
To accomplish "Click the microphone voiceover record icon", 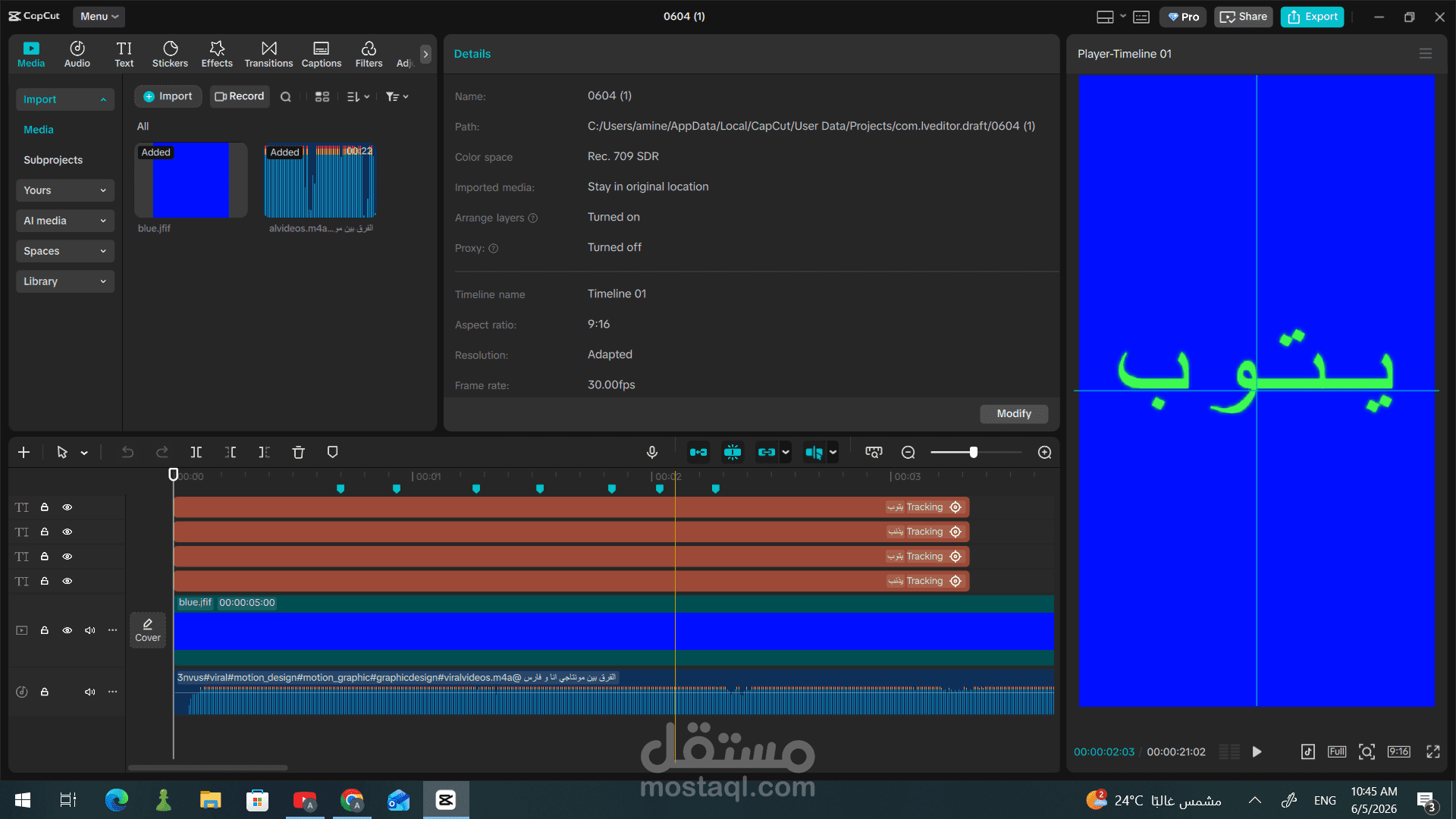I will (651, 453).
